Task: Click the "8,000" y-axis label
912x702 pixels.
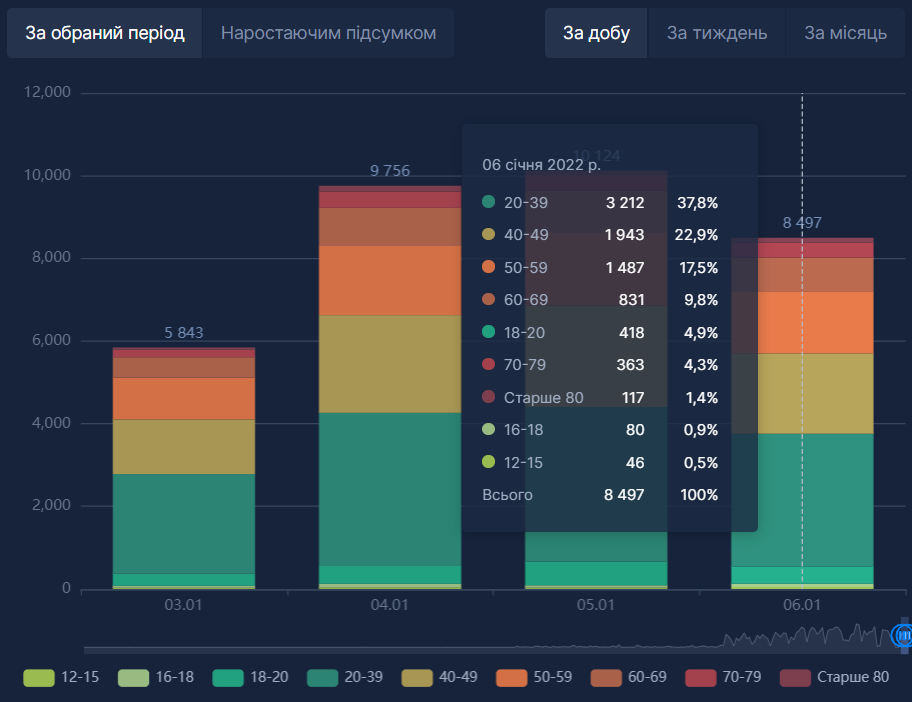Action: pos(51,258)
